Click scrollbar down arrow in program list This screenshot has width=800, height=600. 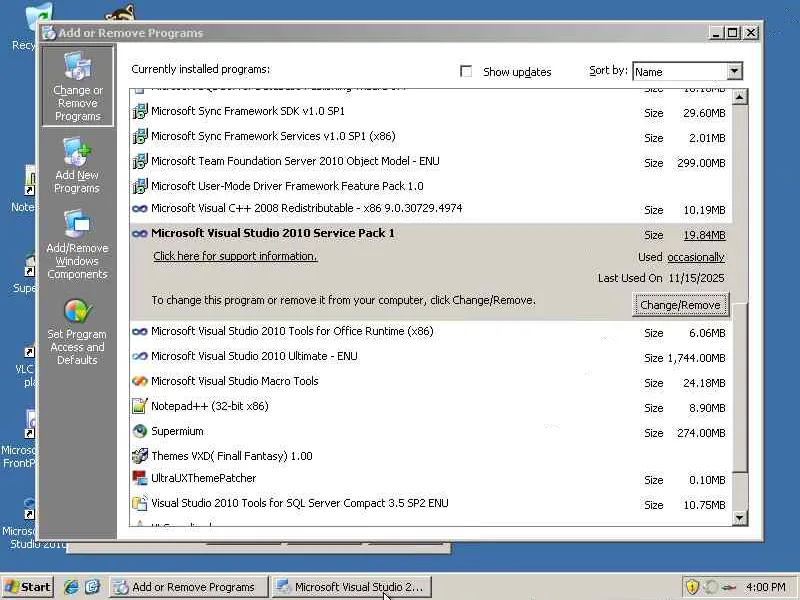coord(740,519)
